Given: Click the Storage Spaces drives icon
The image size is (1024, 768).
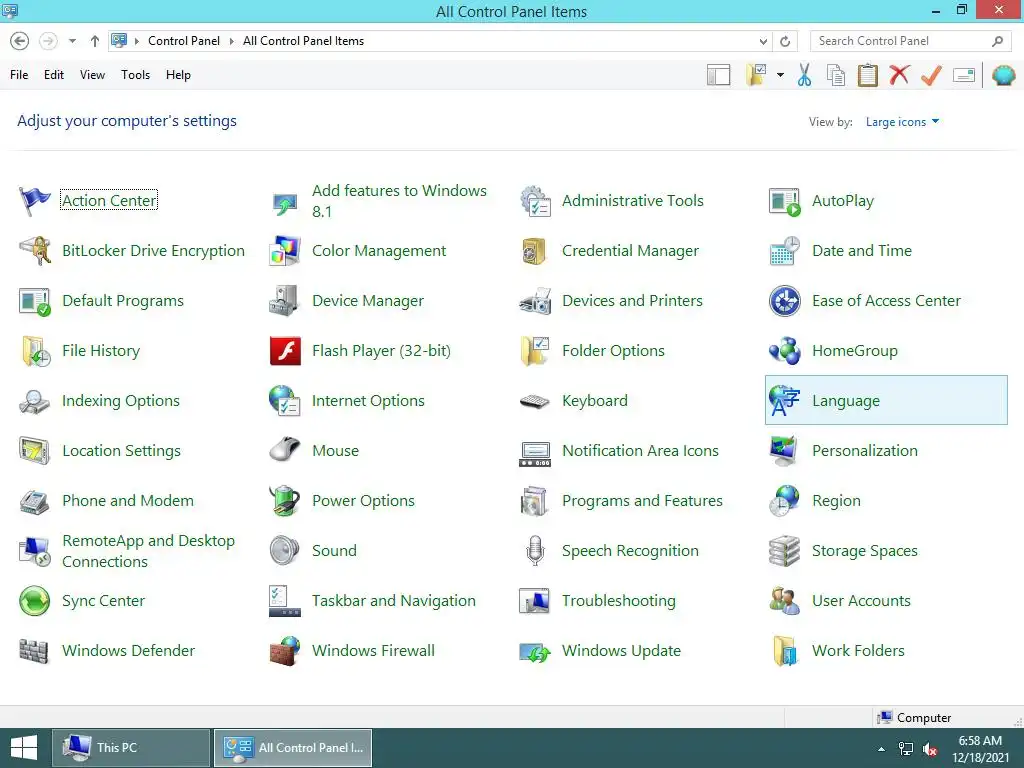Looking at the screenshot, I should [784, 551].
